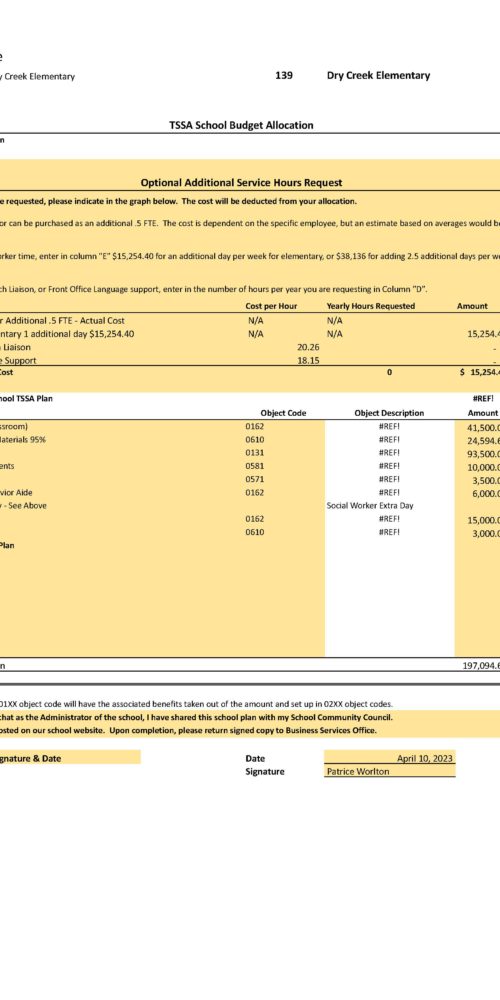500x1000 pixels.
Task: Select 'Additional .5 FTE - Actual Cost' row label
Action: 64,320
